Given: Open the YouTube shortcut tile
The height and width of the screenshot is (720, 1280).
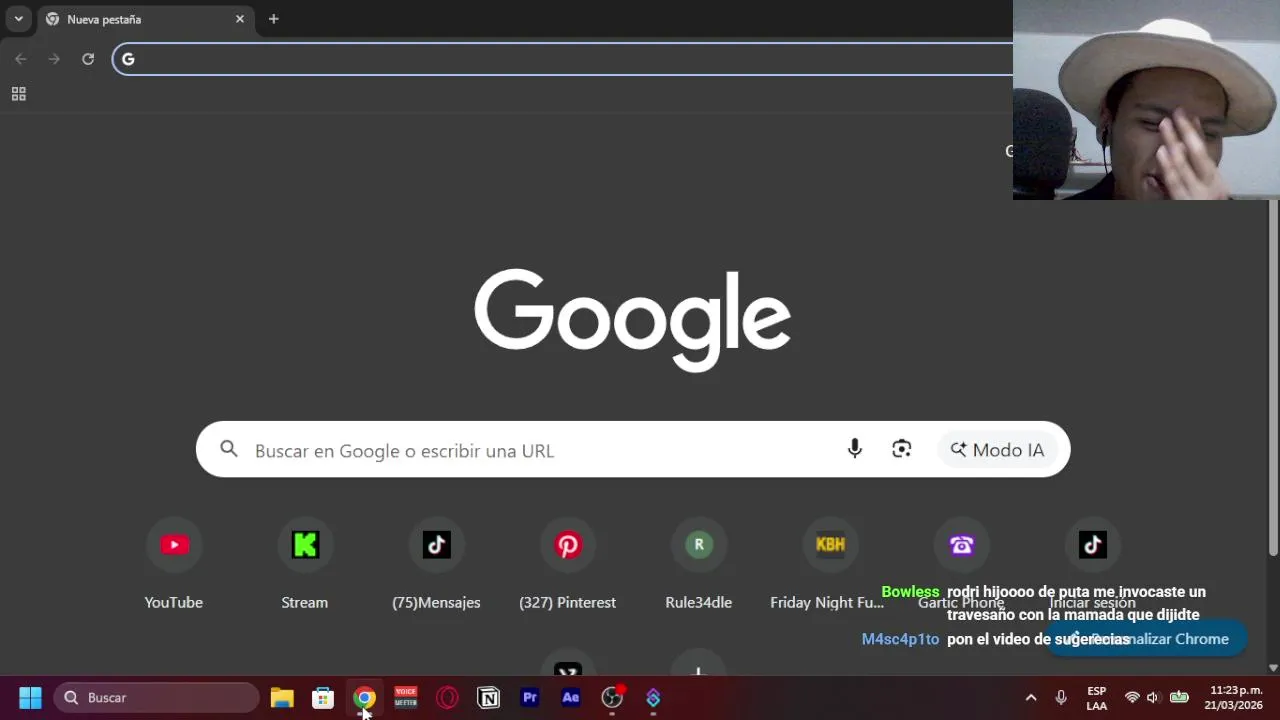Looking at the screenshot, I should click(174, 565).
